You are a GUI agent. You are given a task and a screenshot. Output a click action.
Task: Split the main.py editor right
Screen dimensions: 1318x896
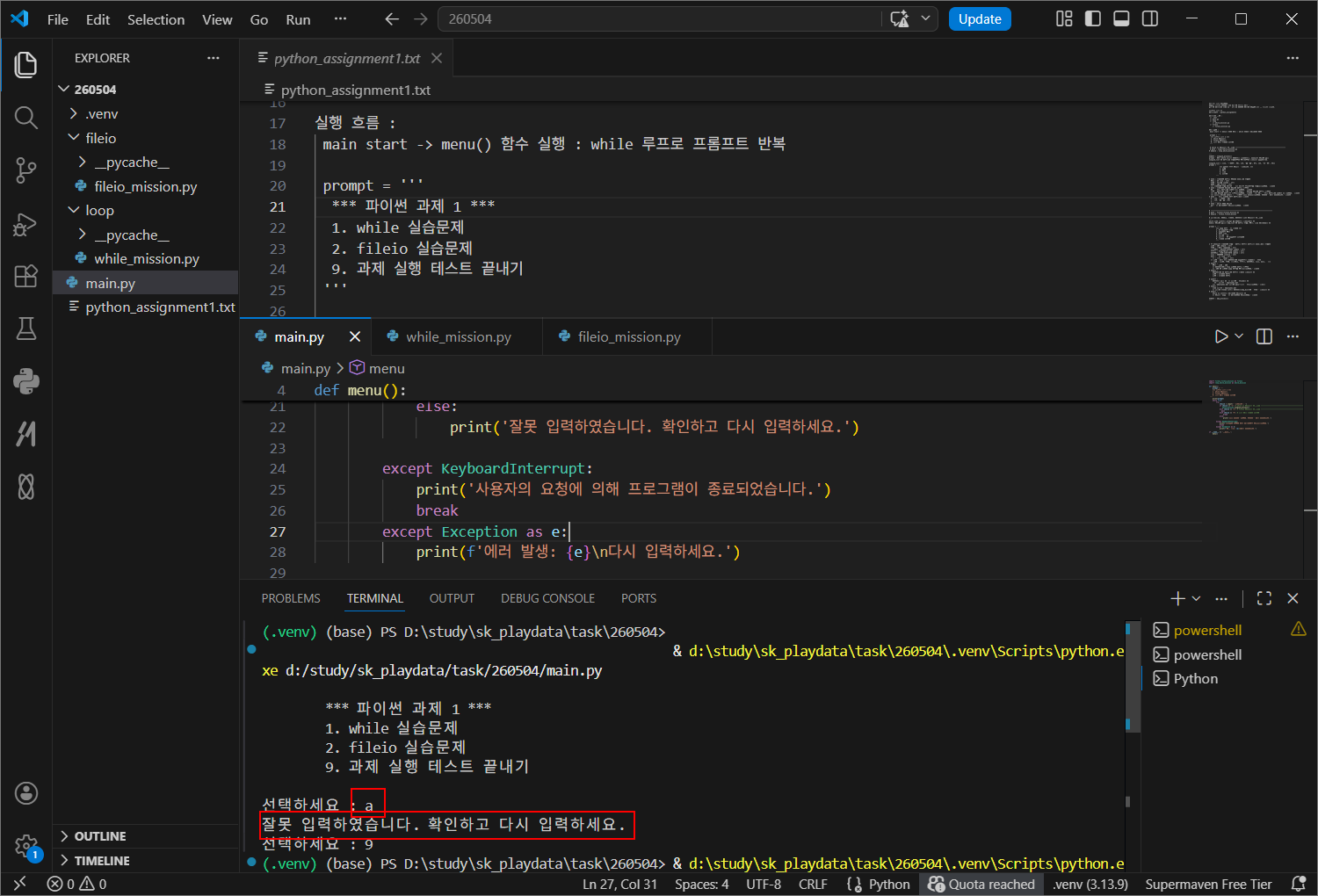pyautogui.click(x=1264, y=336)
